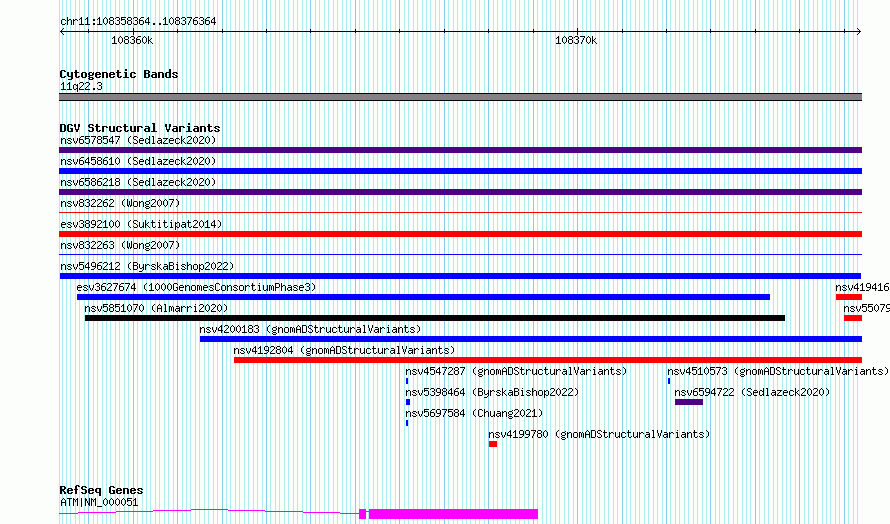Select the purple bar of variant nsv6586218

[460, 192]
